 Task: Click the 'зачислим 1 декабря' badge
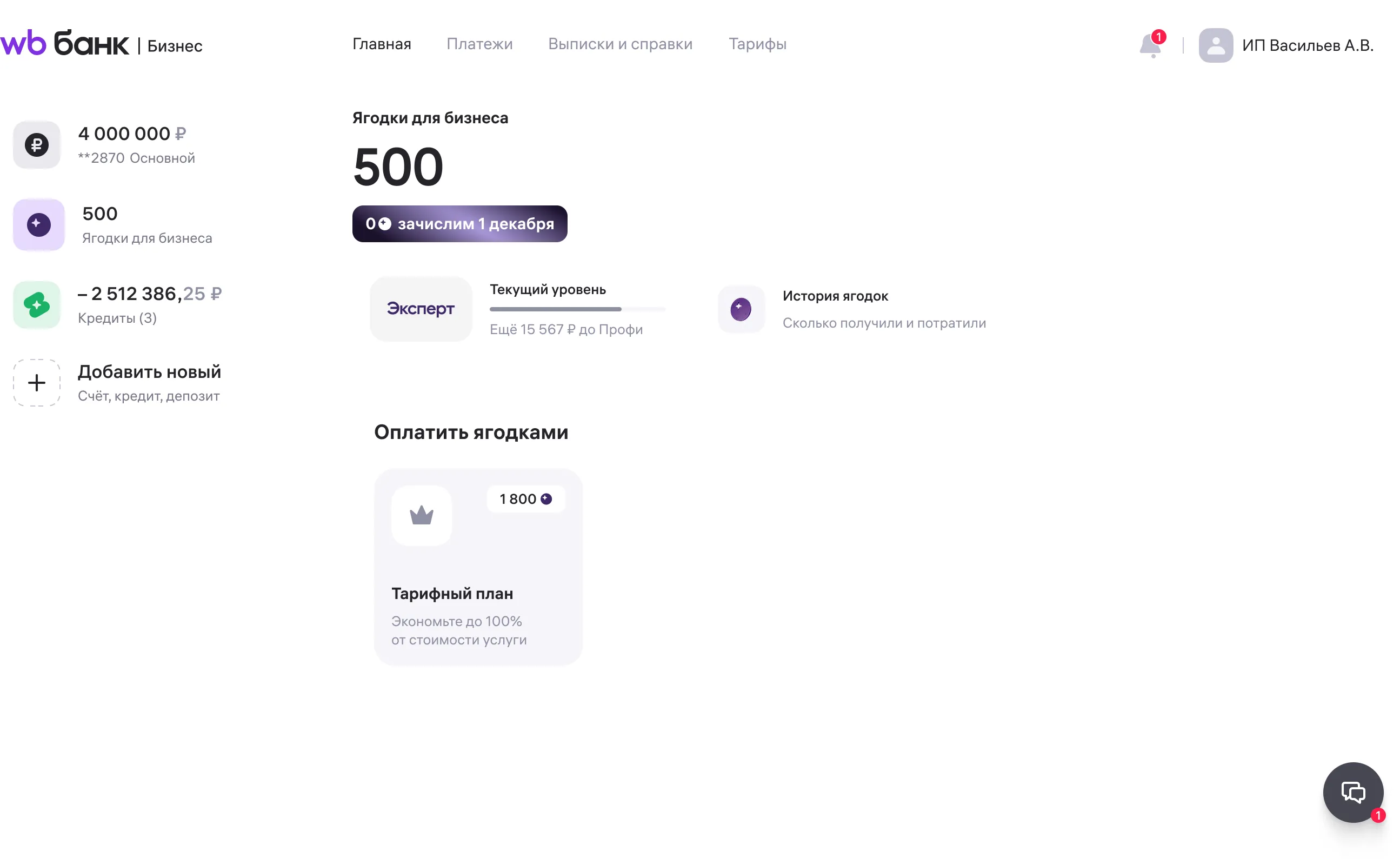(x=460, y=224)
